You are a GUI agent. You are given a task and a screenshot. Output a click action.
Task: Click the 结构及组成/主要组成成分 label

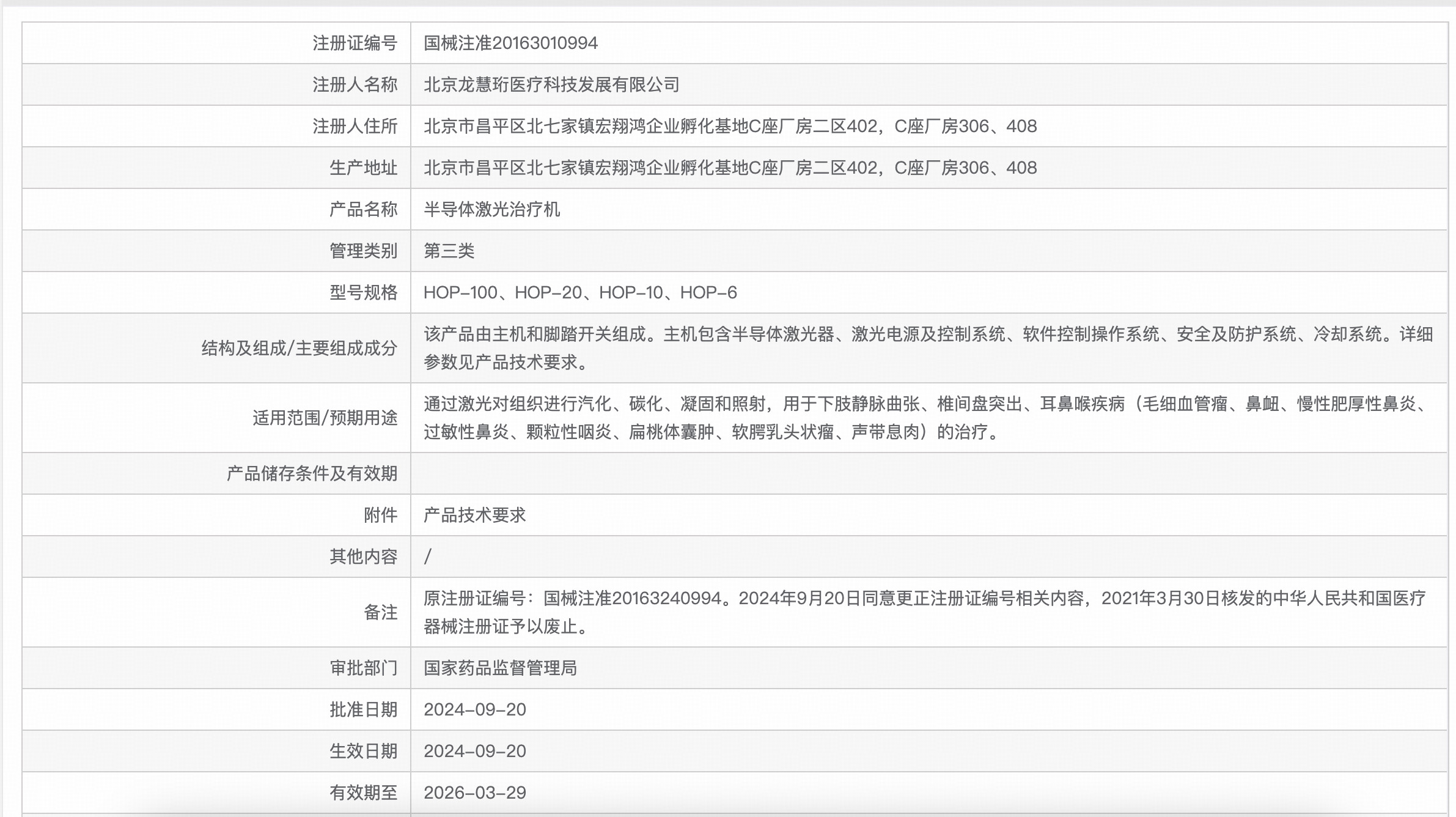[x=298, y=348]
